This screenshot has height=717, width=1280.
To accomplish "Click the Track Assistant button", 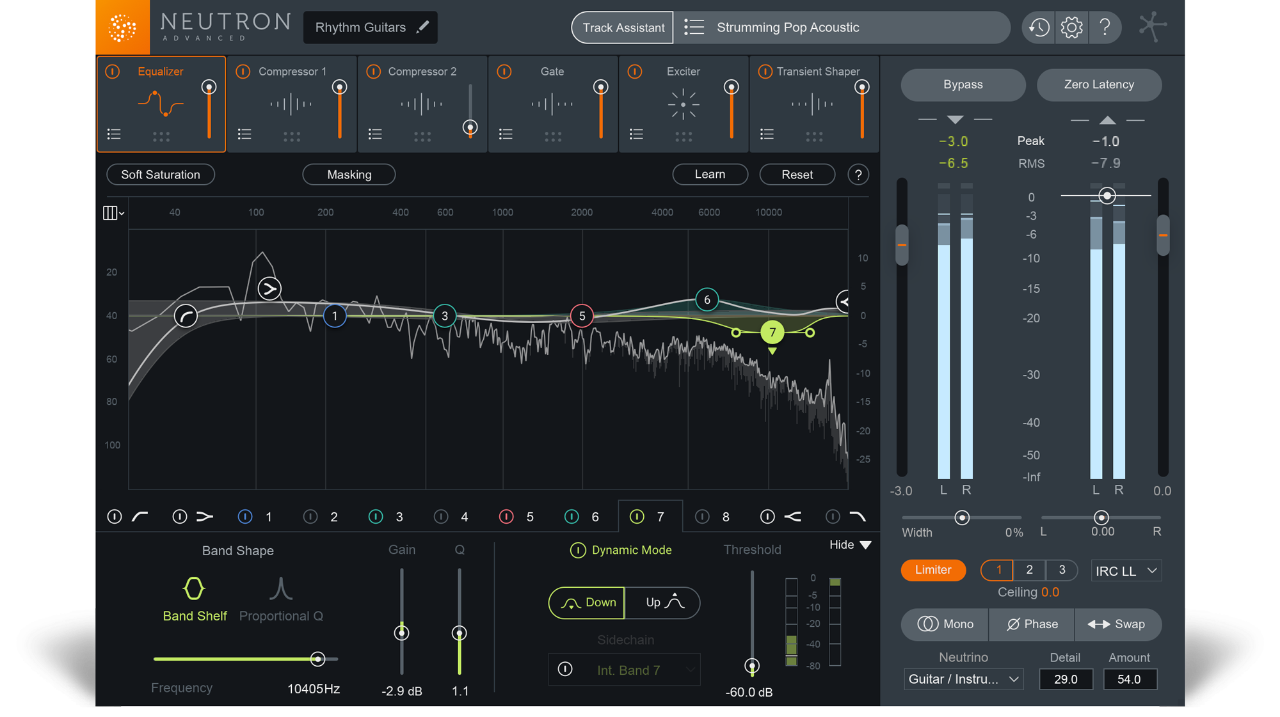I will coord(624,27).
